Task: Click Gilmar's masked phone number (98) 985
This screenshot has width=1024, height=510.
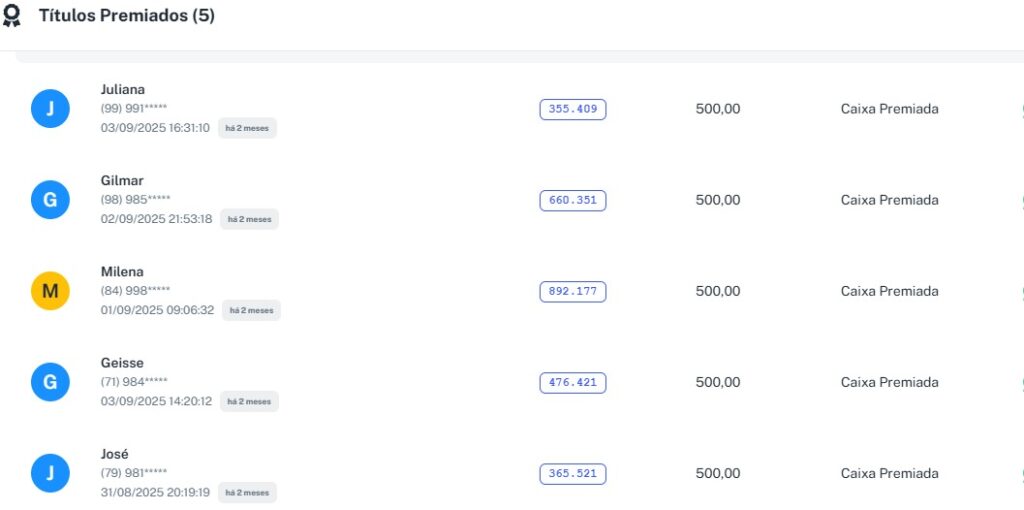Action: [135, 199]
